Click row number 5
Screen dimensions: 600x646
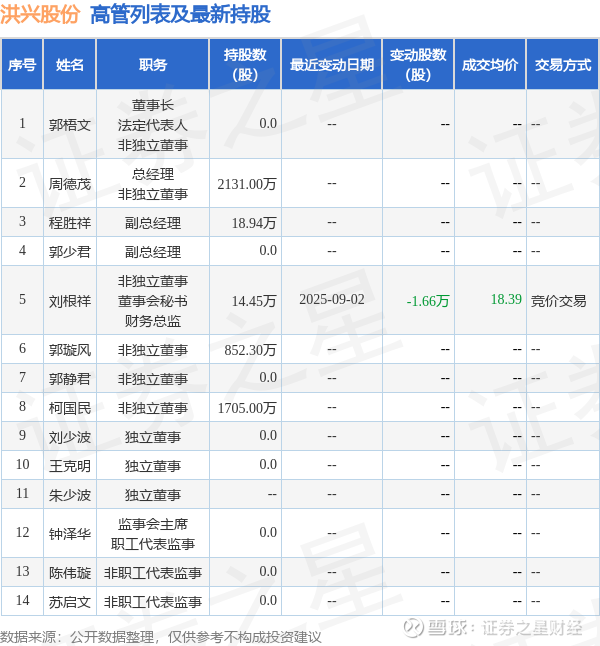click(22, 300)
